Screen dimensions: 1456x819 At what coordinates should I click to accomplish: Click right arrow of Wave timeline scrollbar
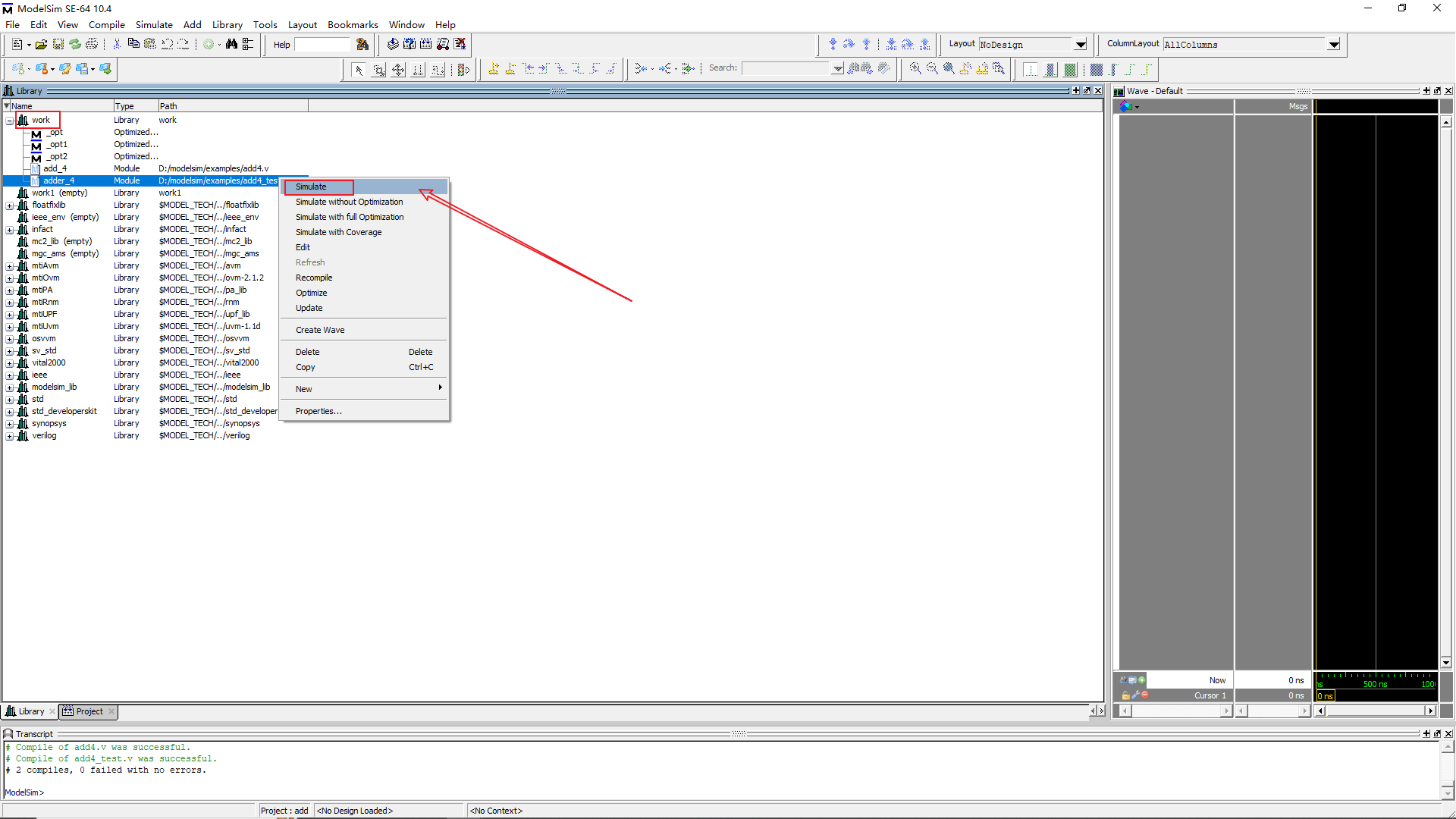[1430, 711]
